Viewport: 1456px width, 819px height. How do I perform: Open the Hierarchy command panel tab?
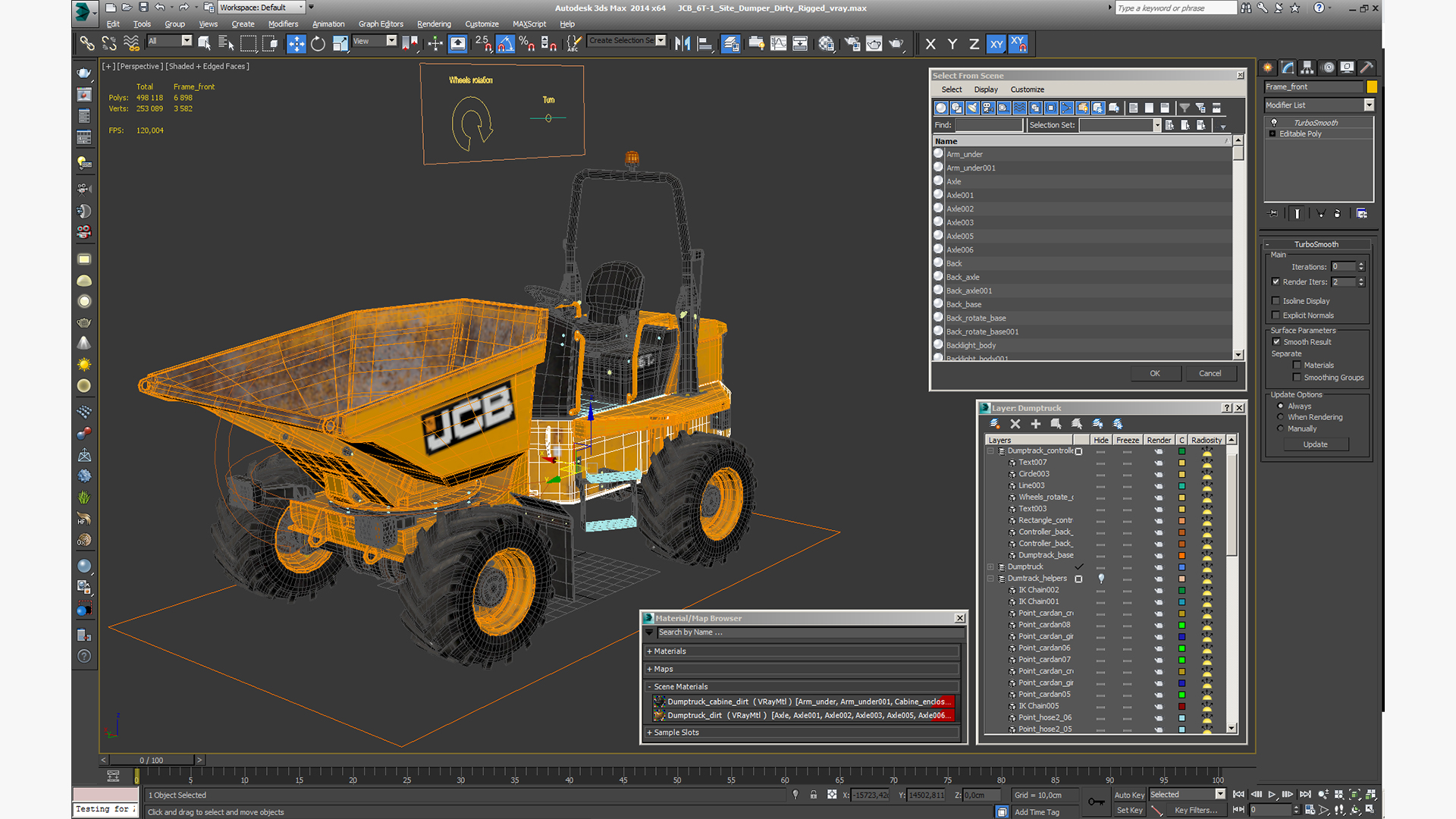(x=1307, y=67)
